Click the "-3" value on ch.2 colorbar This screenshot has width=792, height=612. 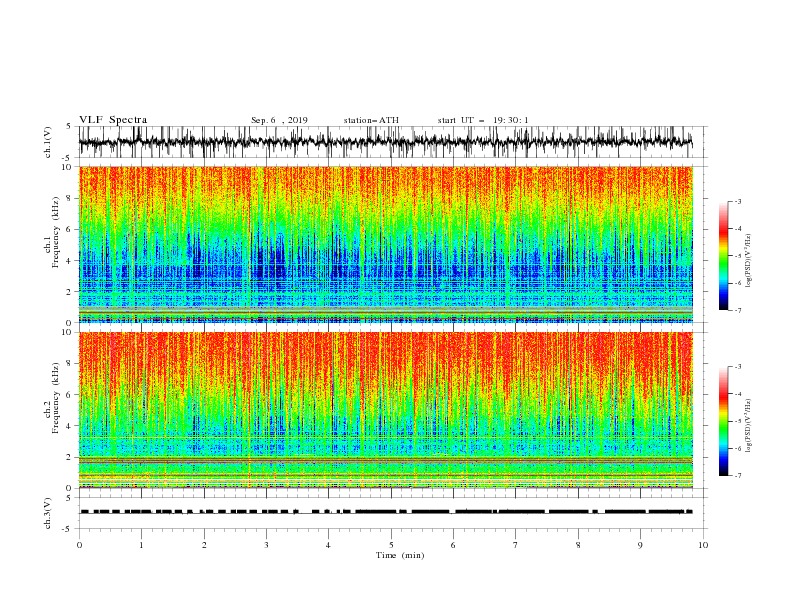point(737,367)
